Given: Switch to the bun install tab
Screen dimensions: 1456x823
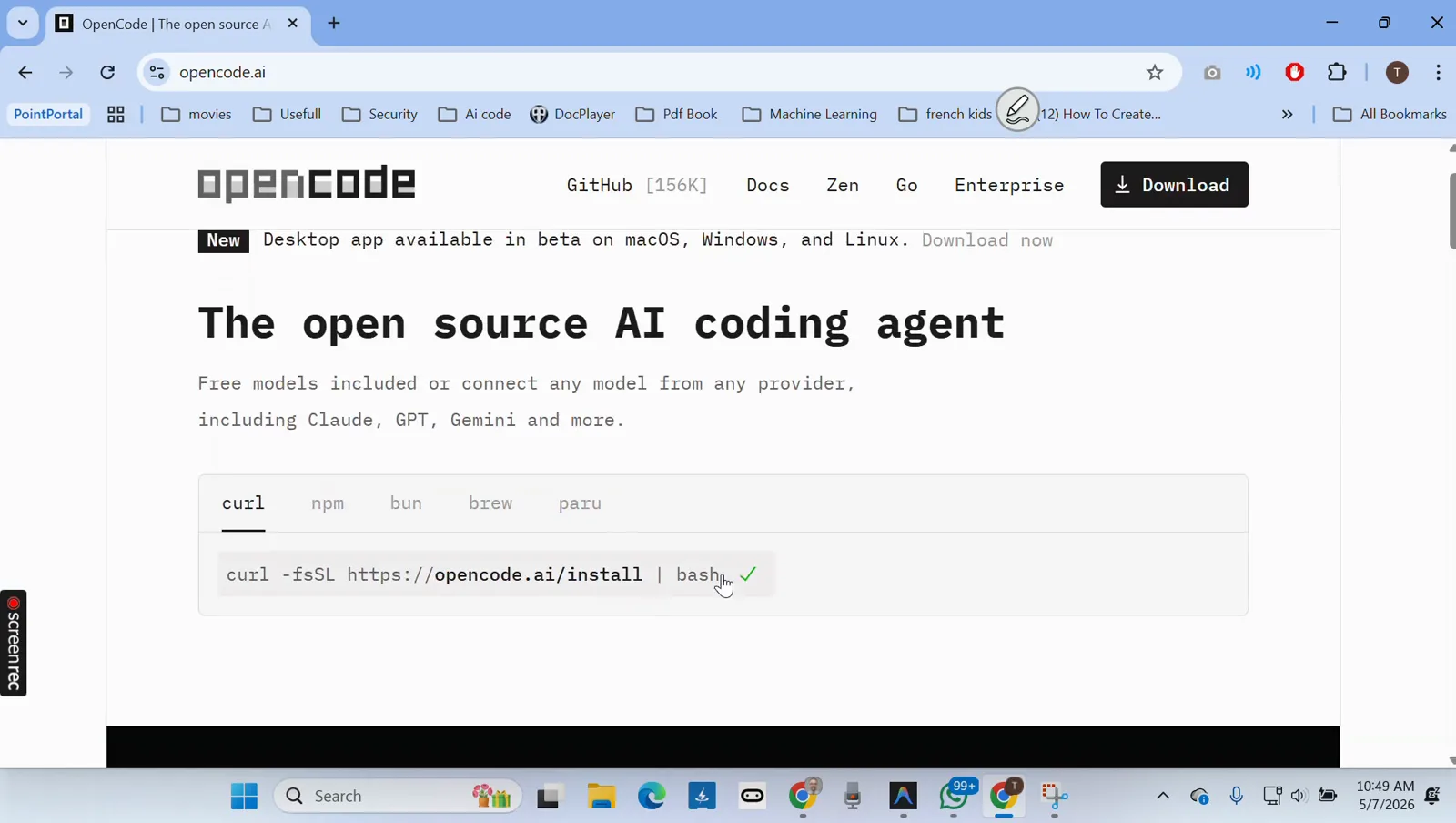Looking at the screenshot, I should coord(406,503).
